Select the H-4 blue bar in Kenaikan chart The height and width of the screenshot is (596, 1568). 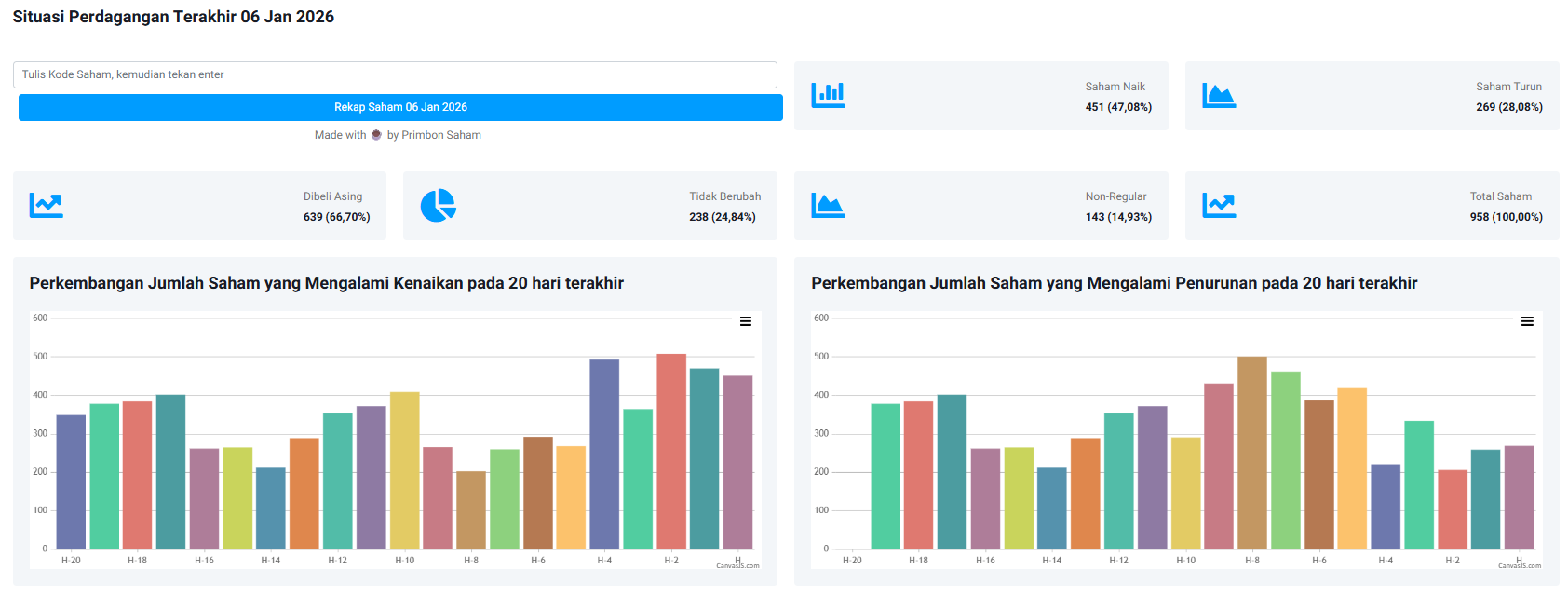click(604, 454)
